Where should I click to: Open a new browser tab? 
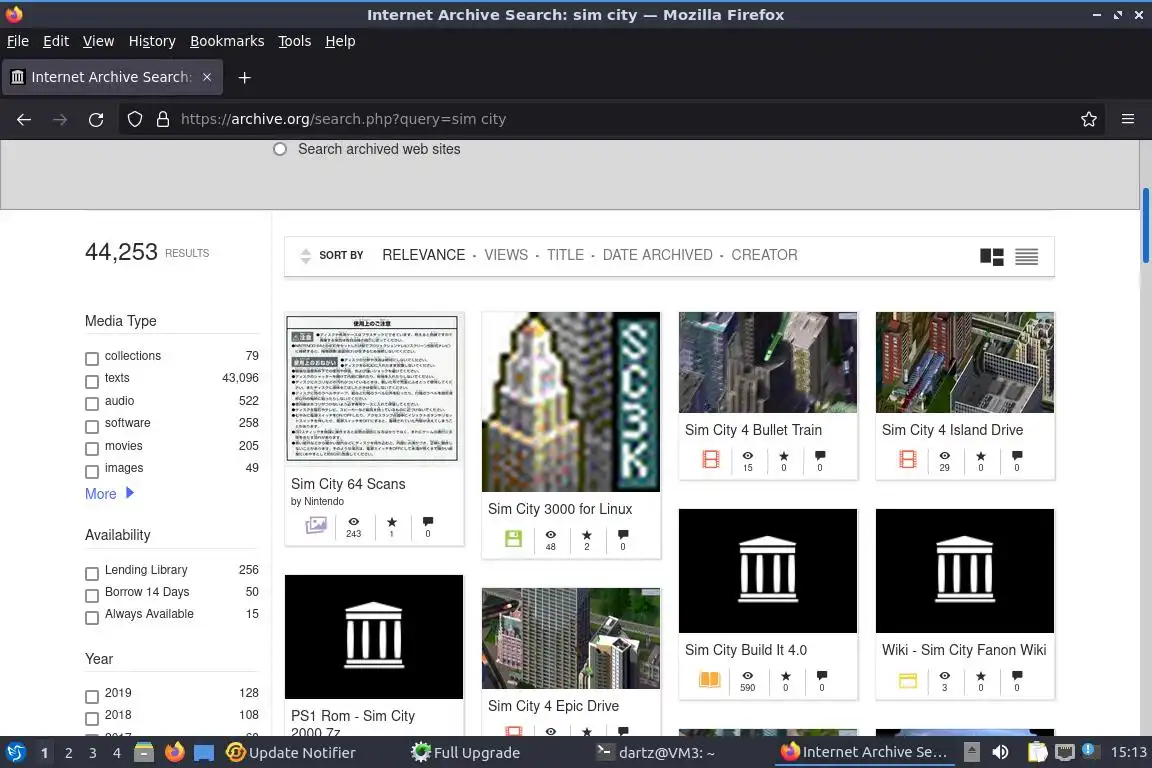pos(245,77)
